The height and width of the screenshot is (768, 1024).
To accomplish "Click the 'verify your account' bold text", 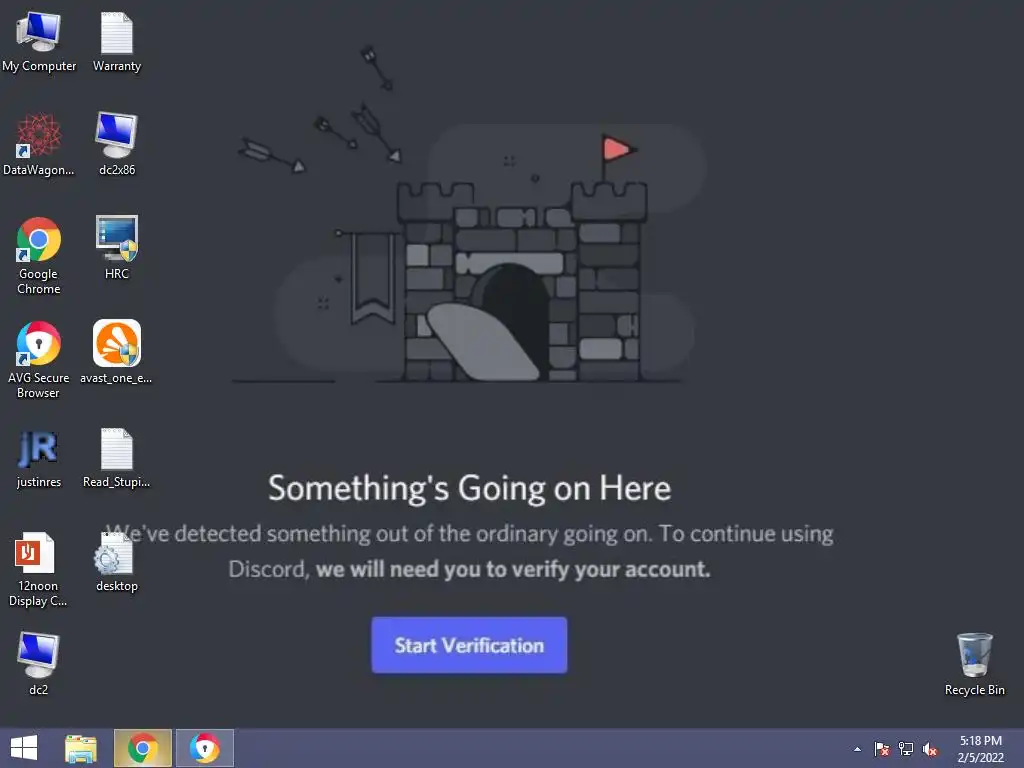I will (x=611, y=569).
